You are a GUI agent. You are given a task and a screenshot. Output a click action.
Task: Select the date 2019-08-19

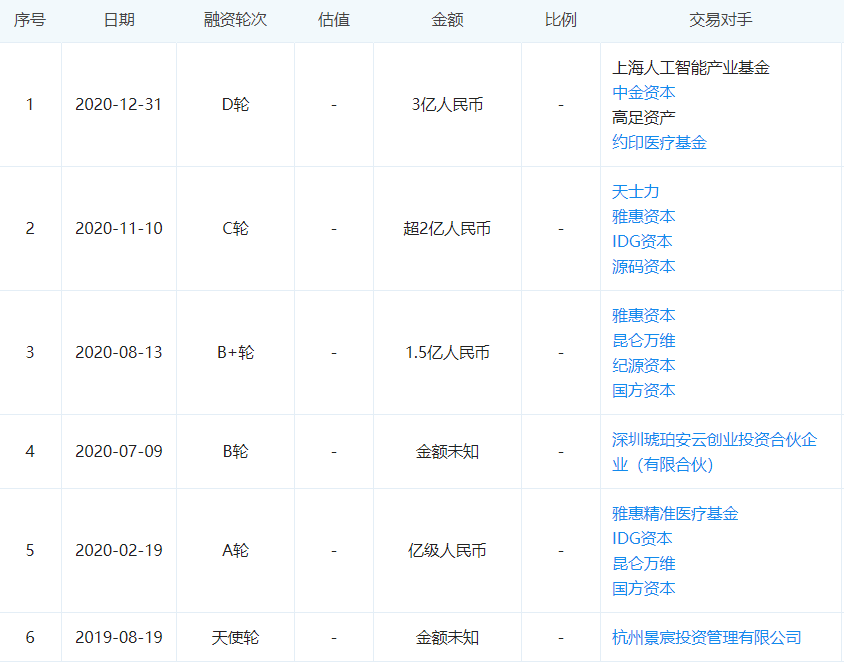pyautogui.click(x=118, y=637)
